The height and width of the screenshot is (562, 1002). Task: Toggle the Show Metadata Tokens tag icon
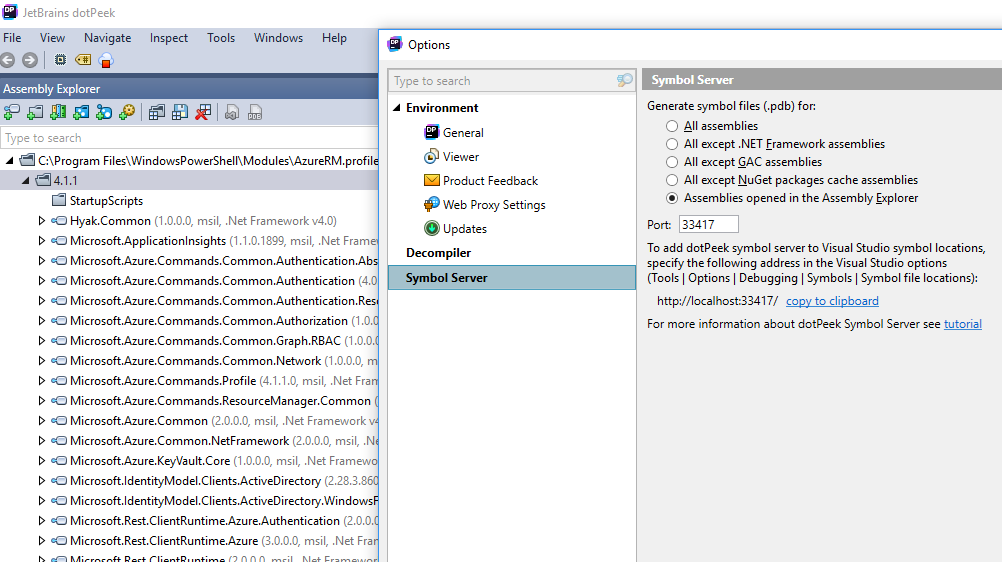(83, 60)
